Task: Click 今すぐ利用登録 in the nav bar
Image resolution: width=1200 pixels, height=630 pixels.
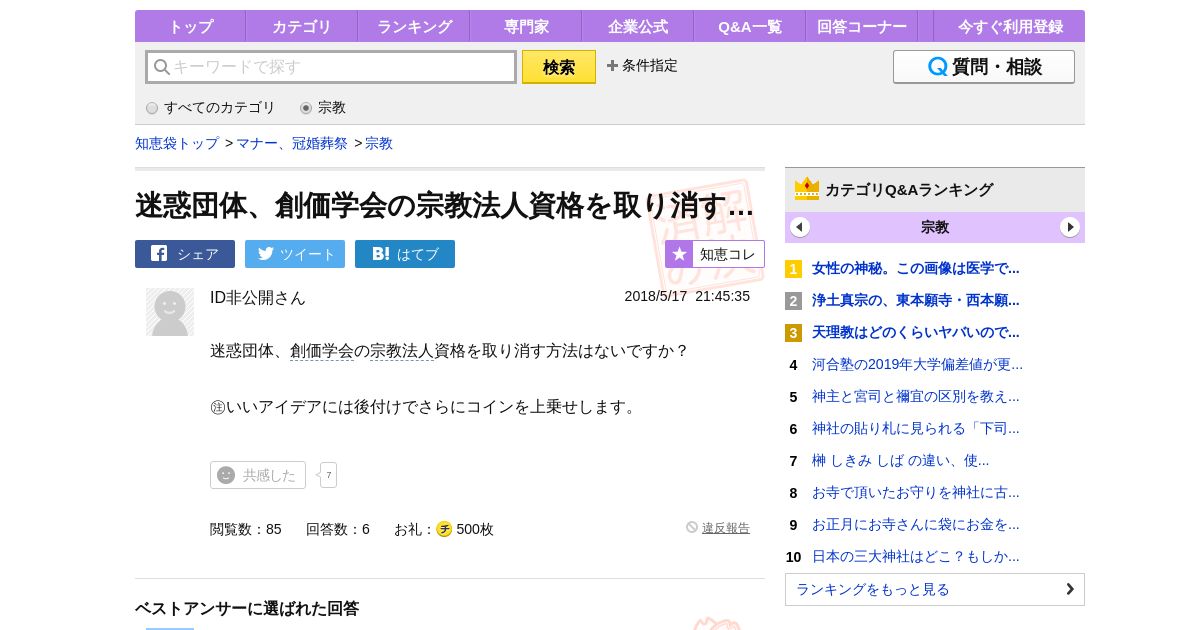Action: pyautogui.click(x=1010, y=27)
